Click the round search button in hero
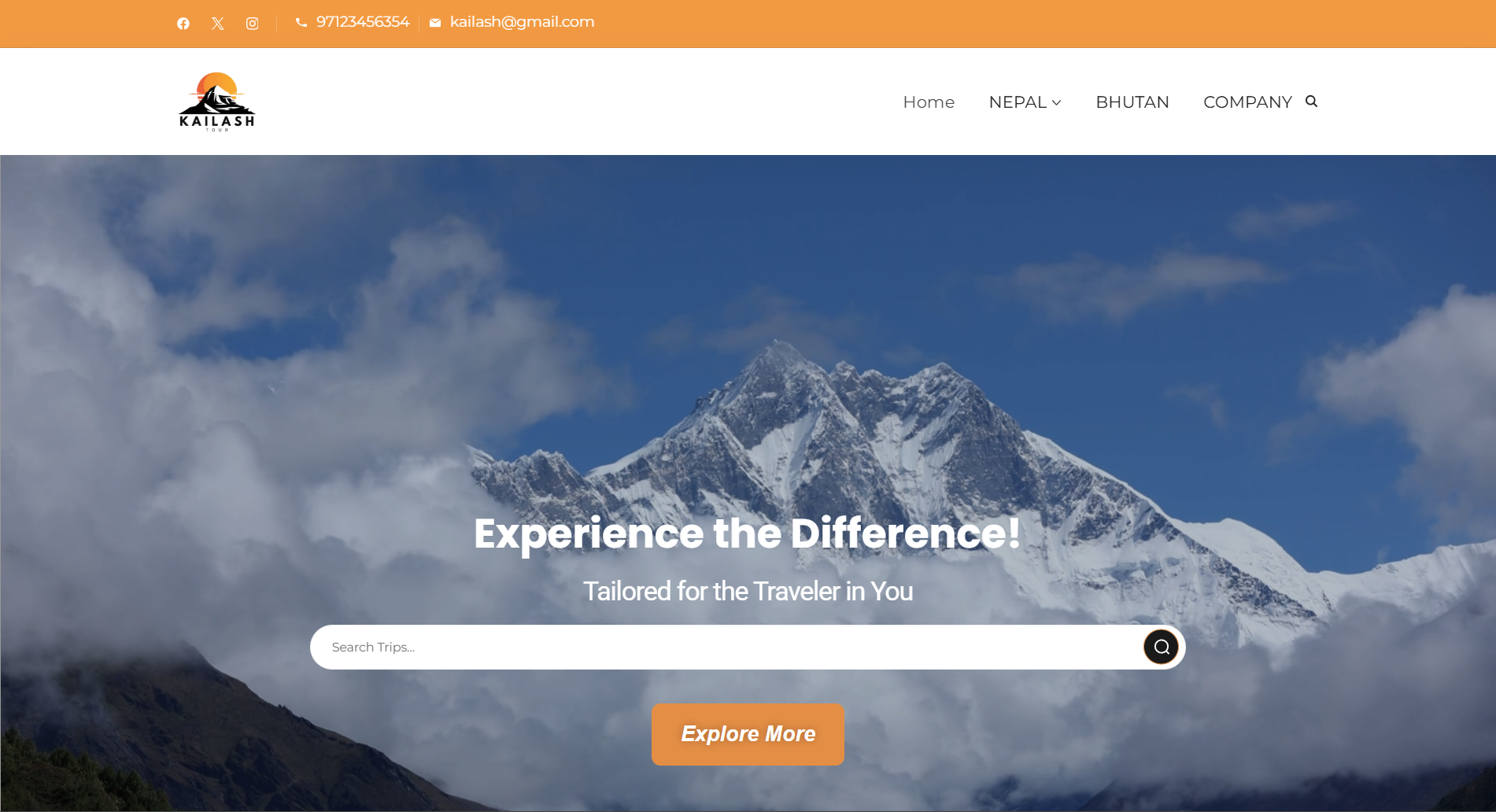This screenshot has width=1496, height=812. (x=1161, y=647)
